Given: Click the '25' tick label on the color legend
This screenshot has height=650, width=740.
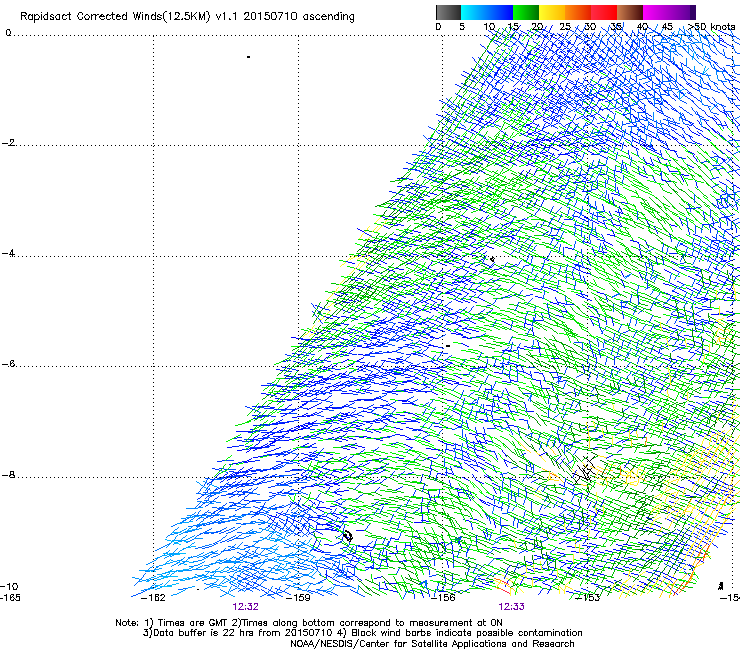Looking at the screenshot, I should (x=565, y=27).
